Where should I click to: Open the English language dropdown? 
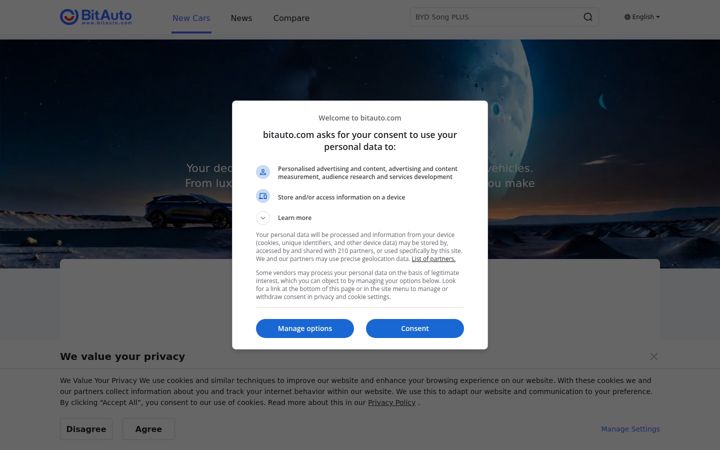coord(642,17)
